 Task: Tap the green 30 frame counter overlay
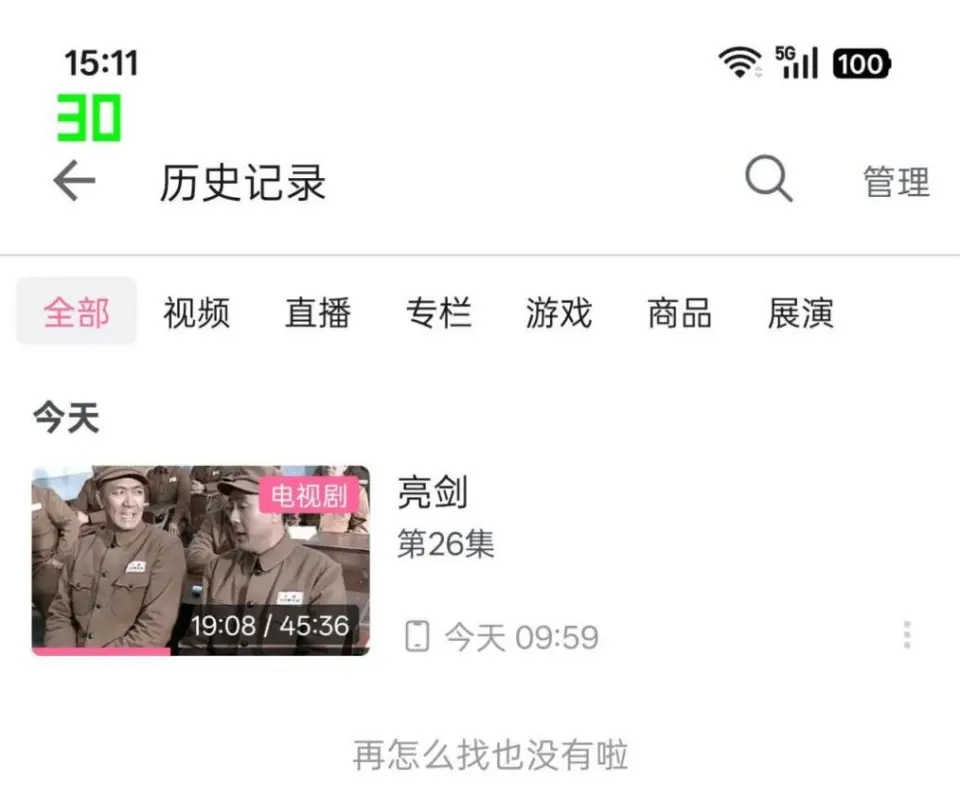click(89, 118)
